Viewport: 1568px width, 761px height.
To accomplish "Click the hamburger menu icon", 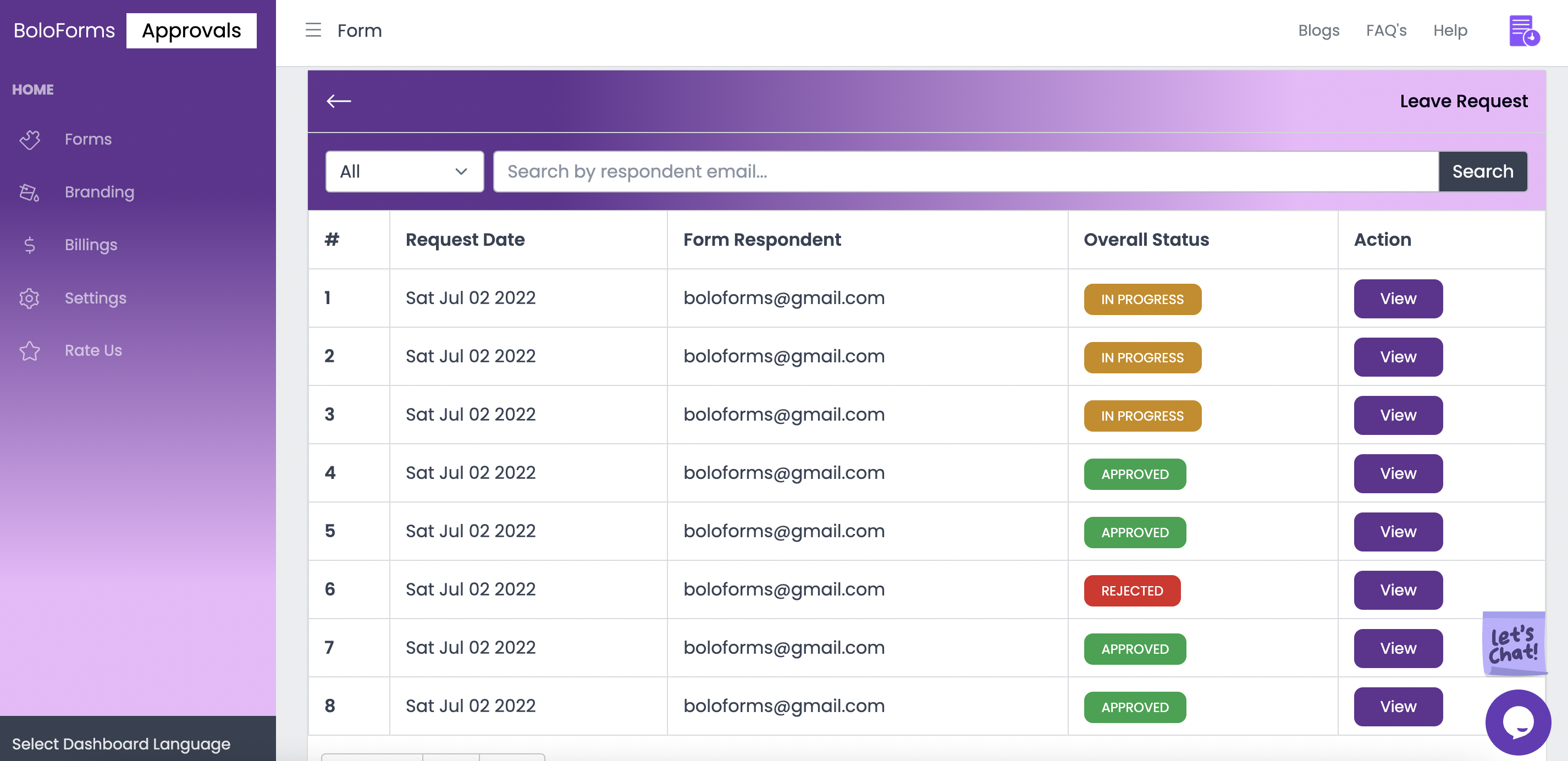I will coord(313,30).
